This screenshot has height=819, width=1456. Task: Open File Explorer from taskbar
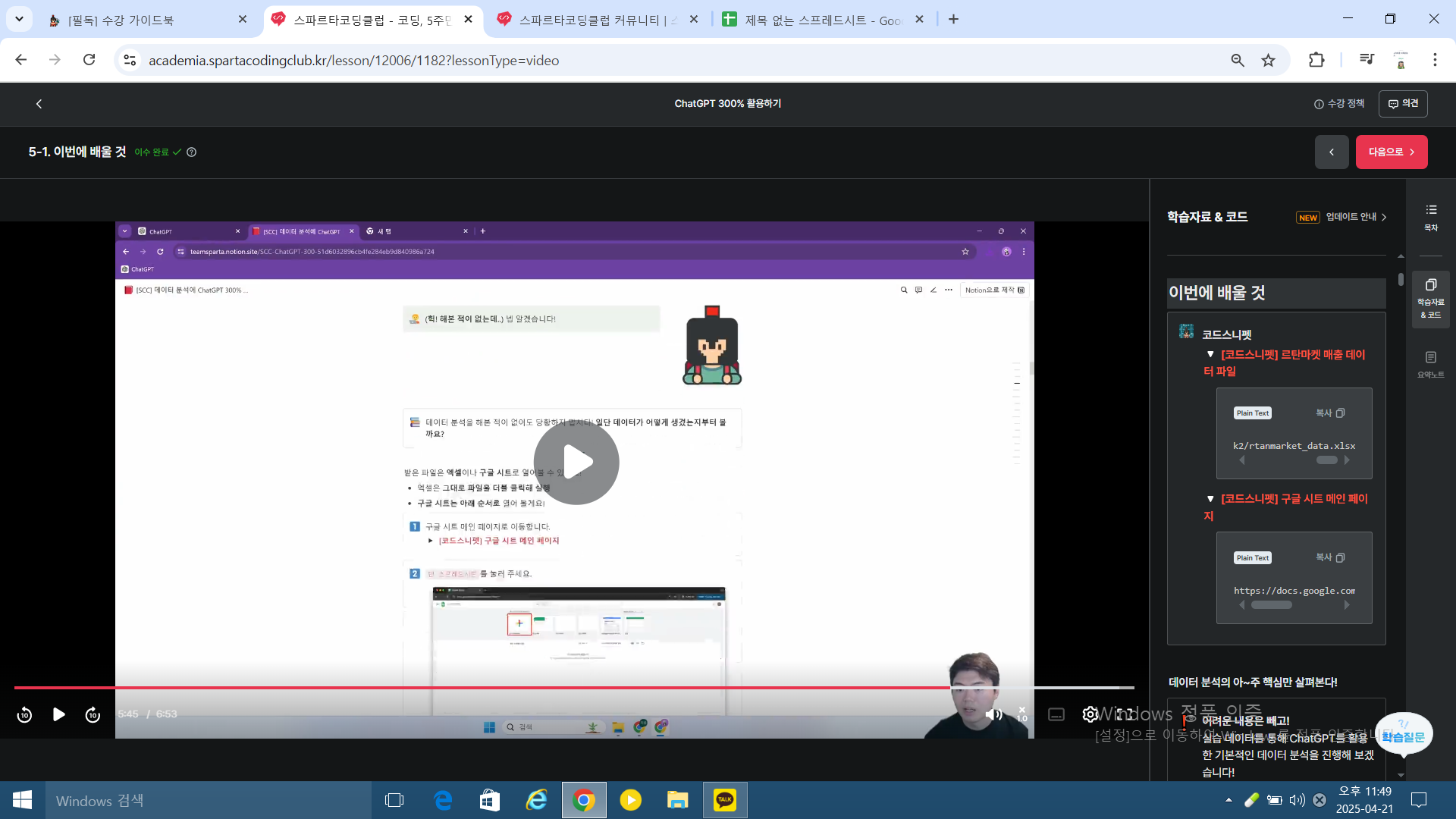click(x=677, y=800)
